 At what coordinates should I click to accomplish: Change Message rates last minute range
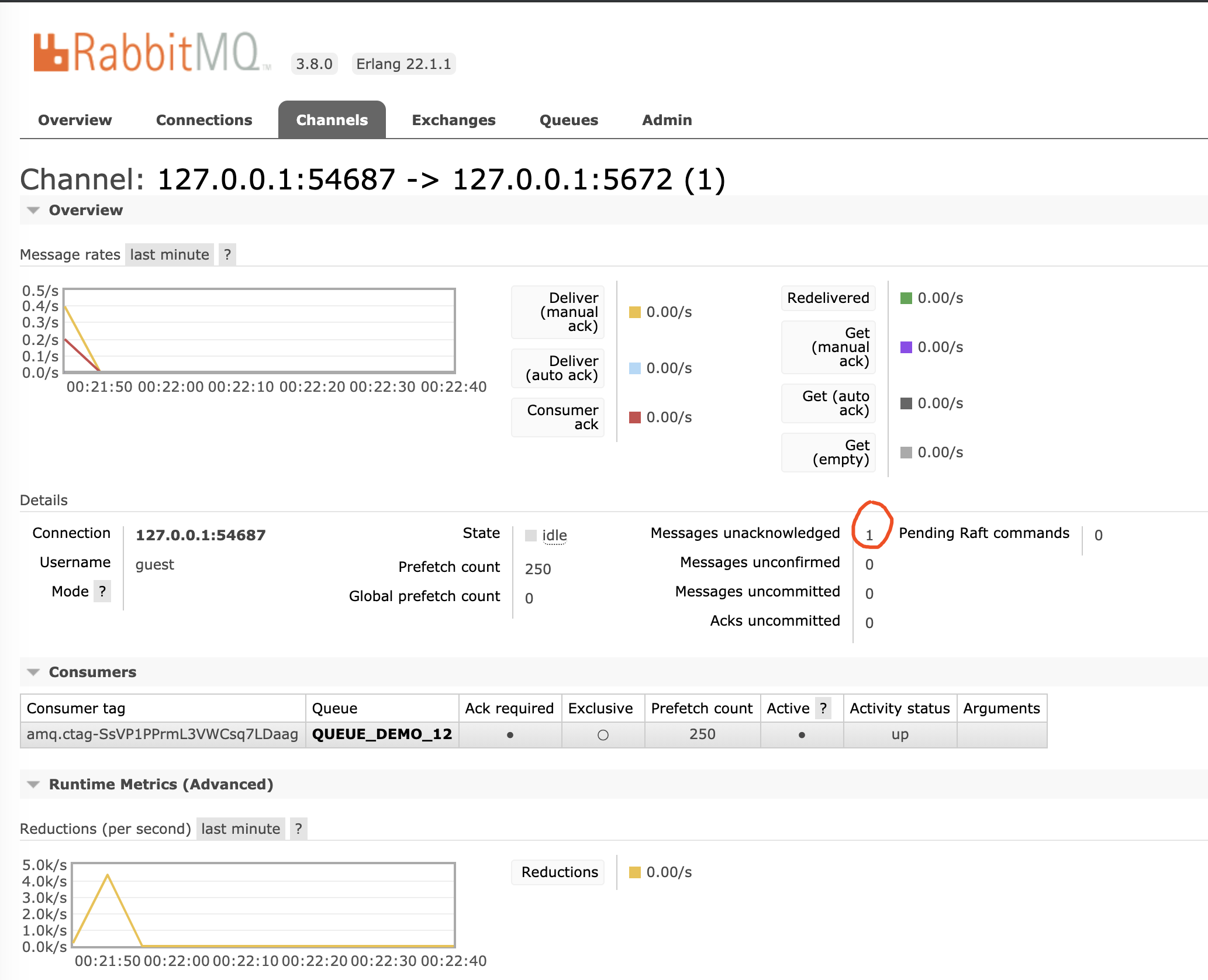click(x=170, y=254)
